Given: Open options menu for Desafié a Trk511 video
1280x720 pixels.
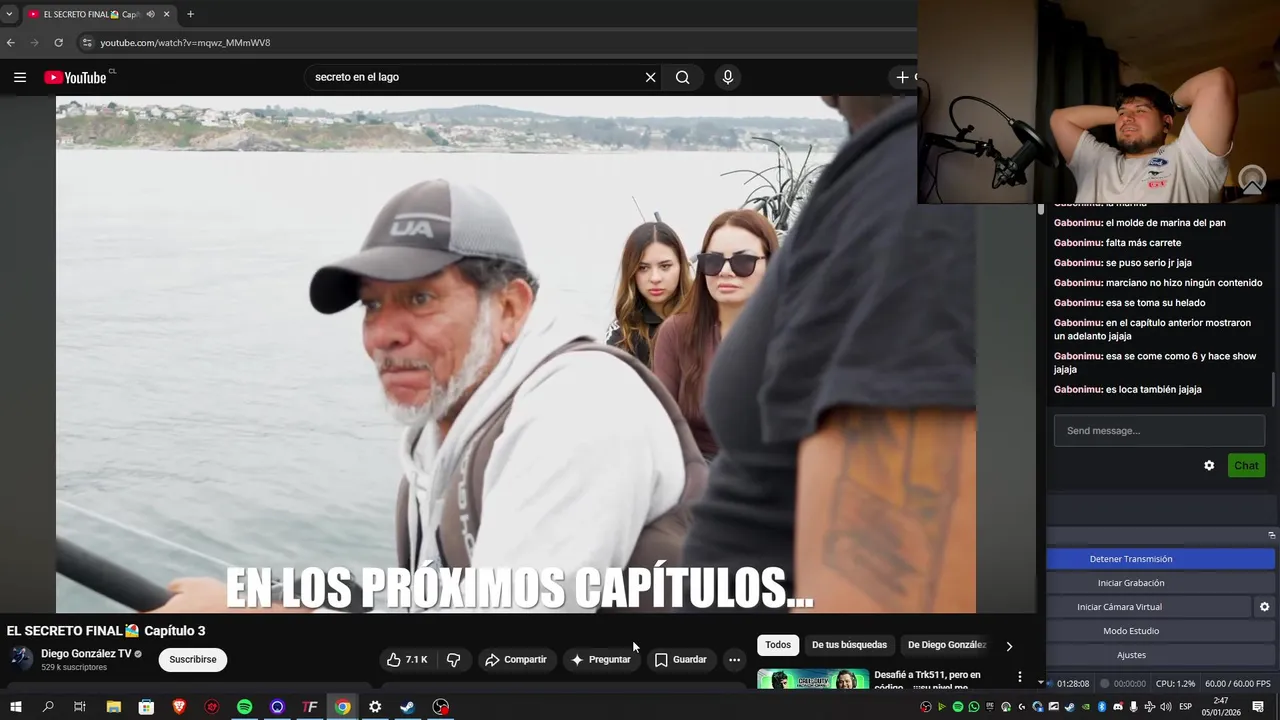Looking at the screenshot, I should point(1019,677).
